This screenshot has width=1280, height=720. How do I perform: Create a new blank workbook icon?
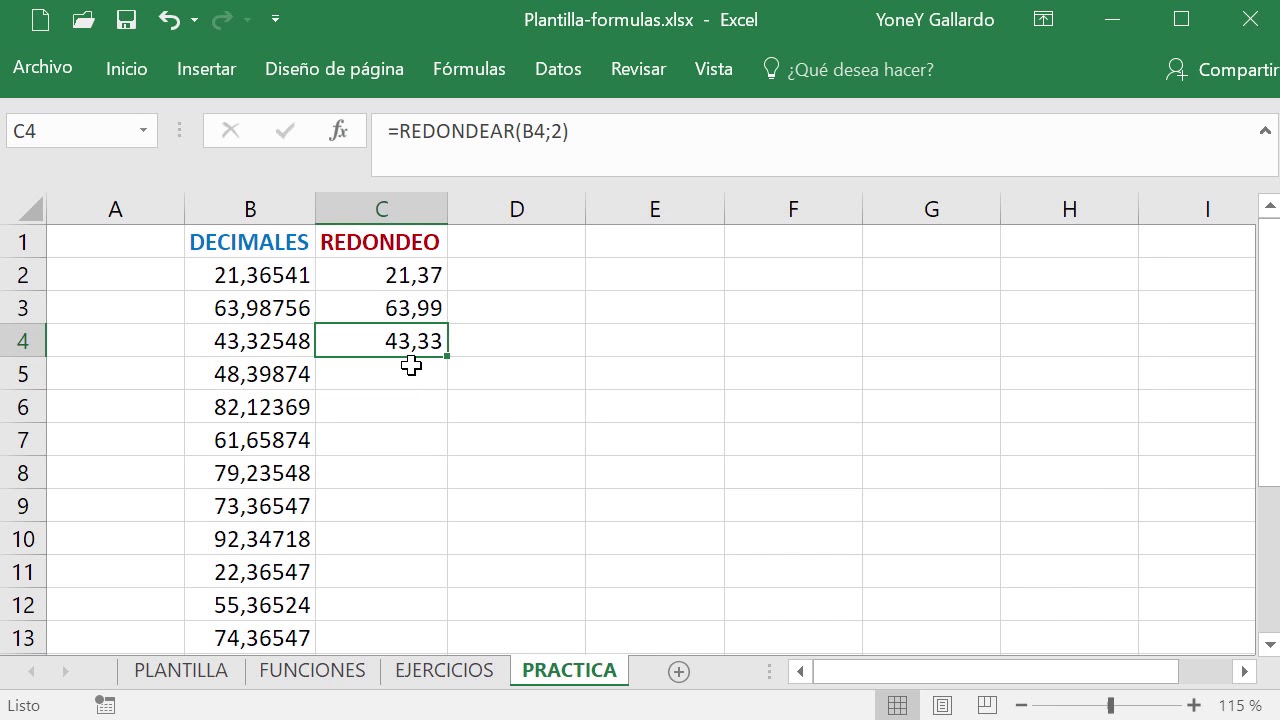(x=39, y=19)
